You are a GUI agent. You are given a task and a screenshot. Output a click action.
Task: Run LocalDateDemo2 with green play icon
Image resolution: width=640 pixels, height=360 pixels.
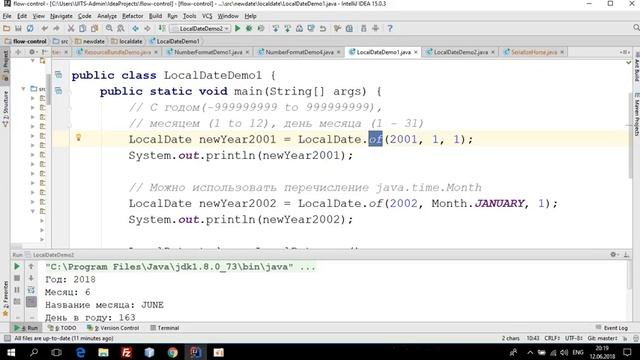(x=237, y=29)
